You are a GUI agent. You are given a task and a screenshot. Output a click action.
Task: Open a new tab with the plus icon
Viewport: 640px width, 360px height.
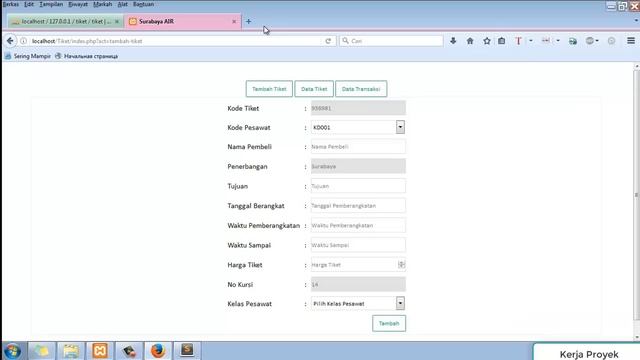pos(248,21)
